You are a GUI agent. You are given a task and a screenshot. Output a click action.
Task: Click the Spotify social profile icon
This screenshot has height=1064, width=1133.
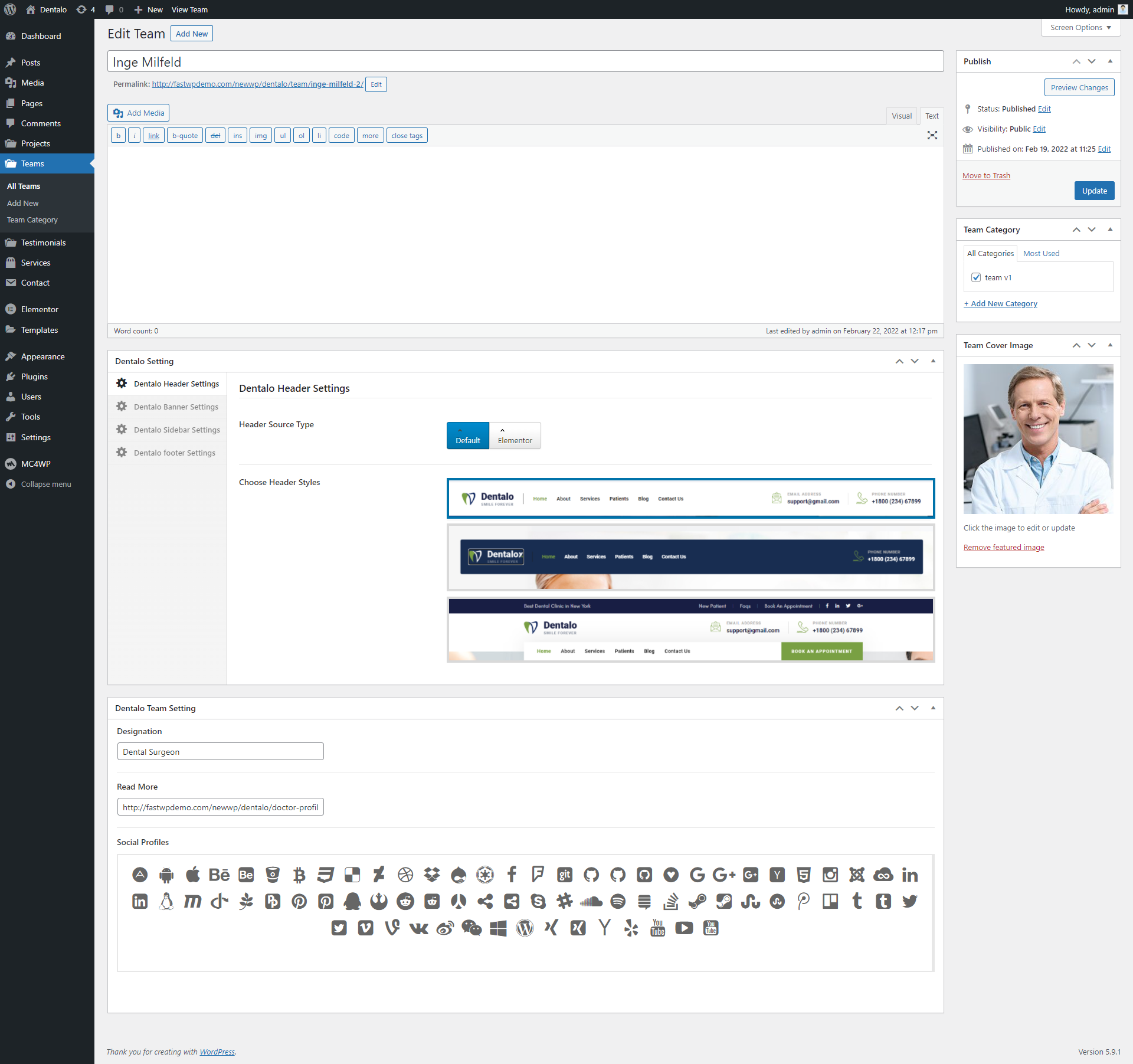click(618, 901)
